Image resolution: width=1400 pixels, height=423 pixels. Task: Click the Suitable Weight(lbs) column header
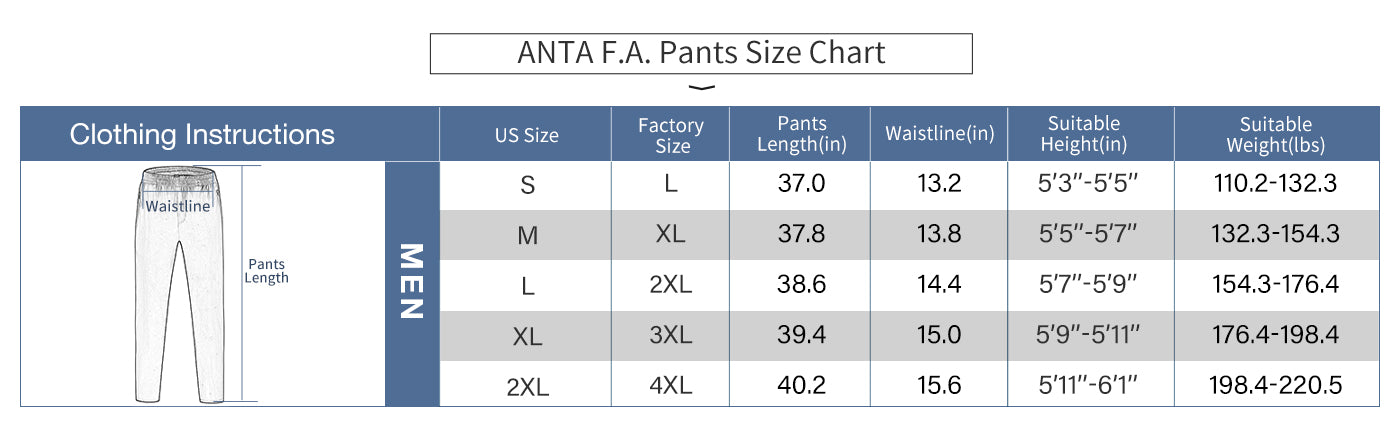click(1275, 134)
